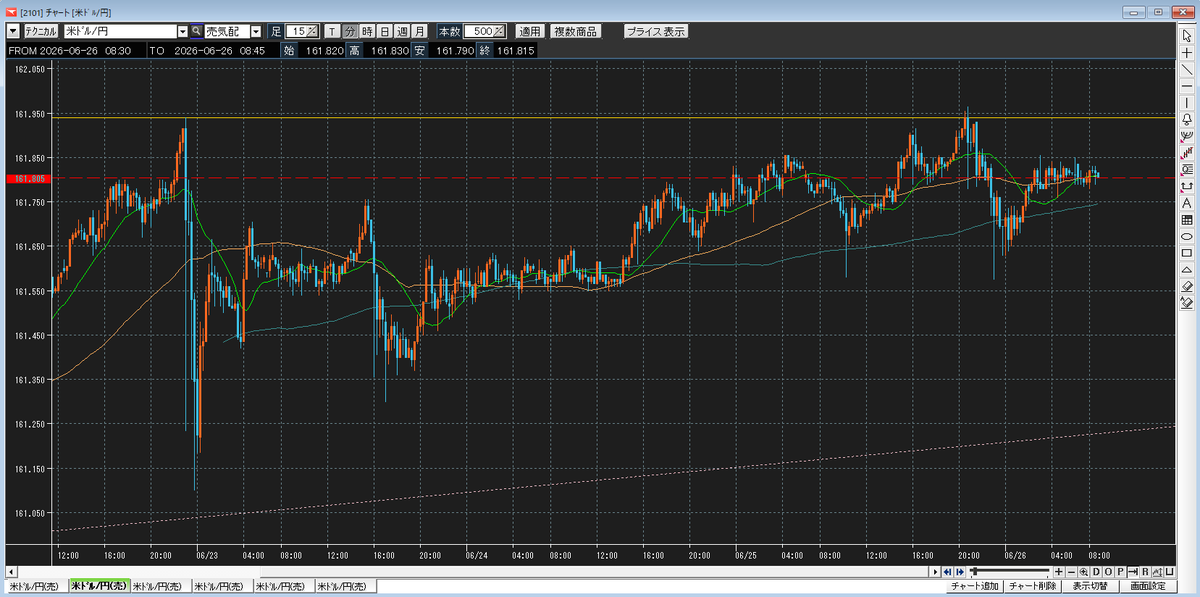Toggle the 時 hourly timeframe button

(367, 31)
